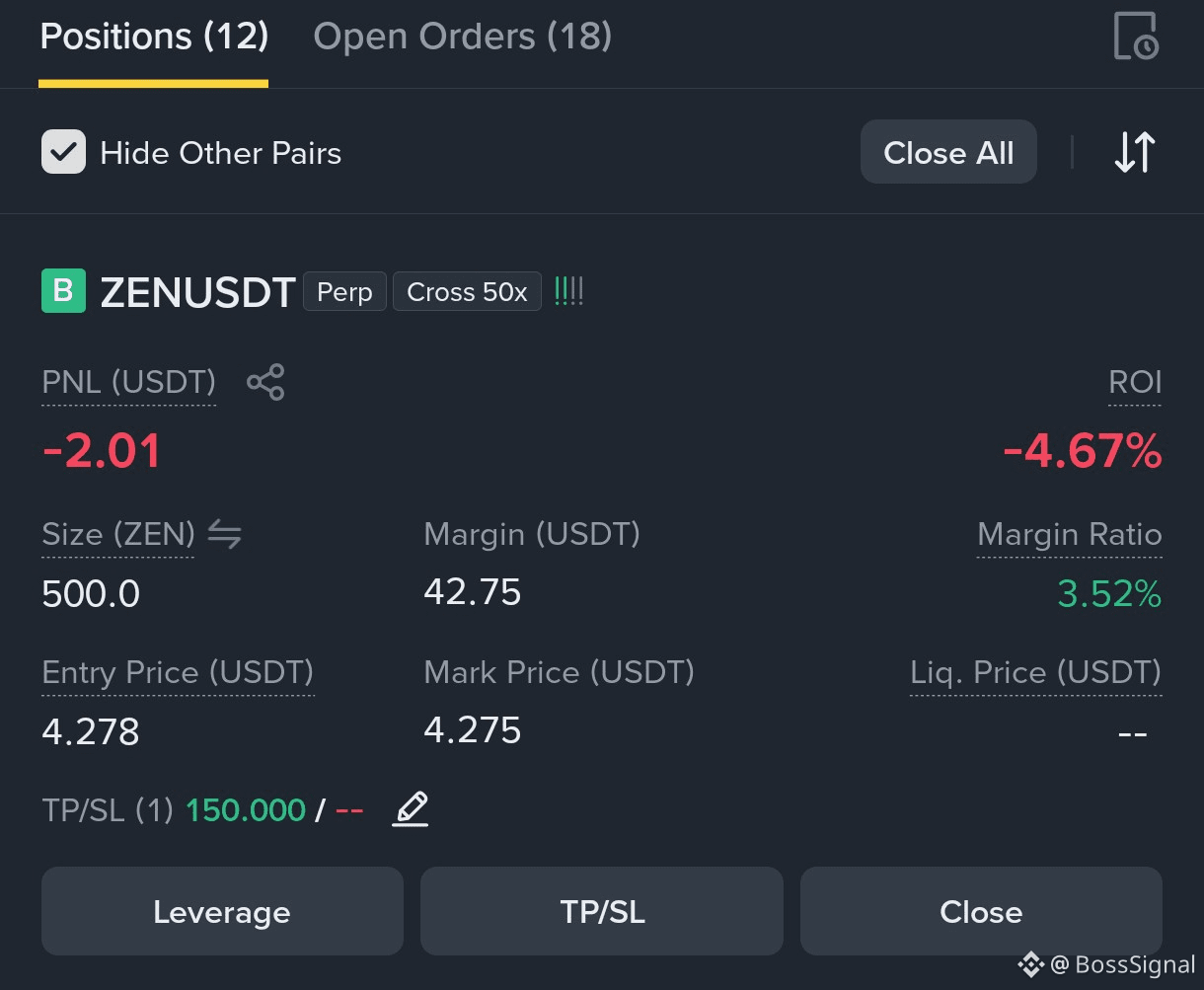Open the Cross 50x margin mode selector
This screenshot has height=990, width=1204.
point(467,292)
